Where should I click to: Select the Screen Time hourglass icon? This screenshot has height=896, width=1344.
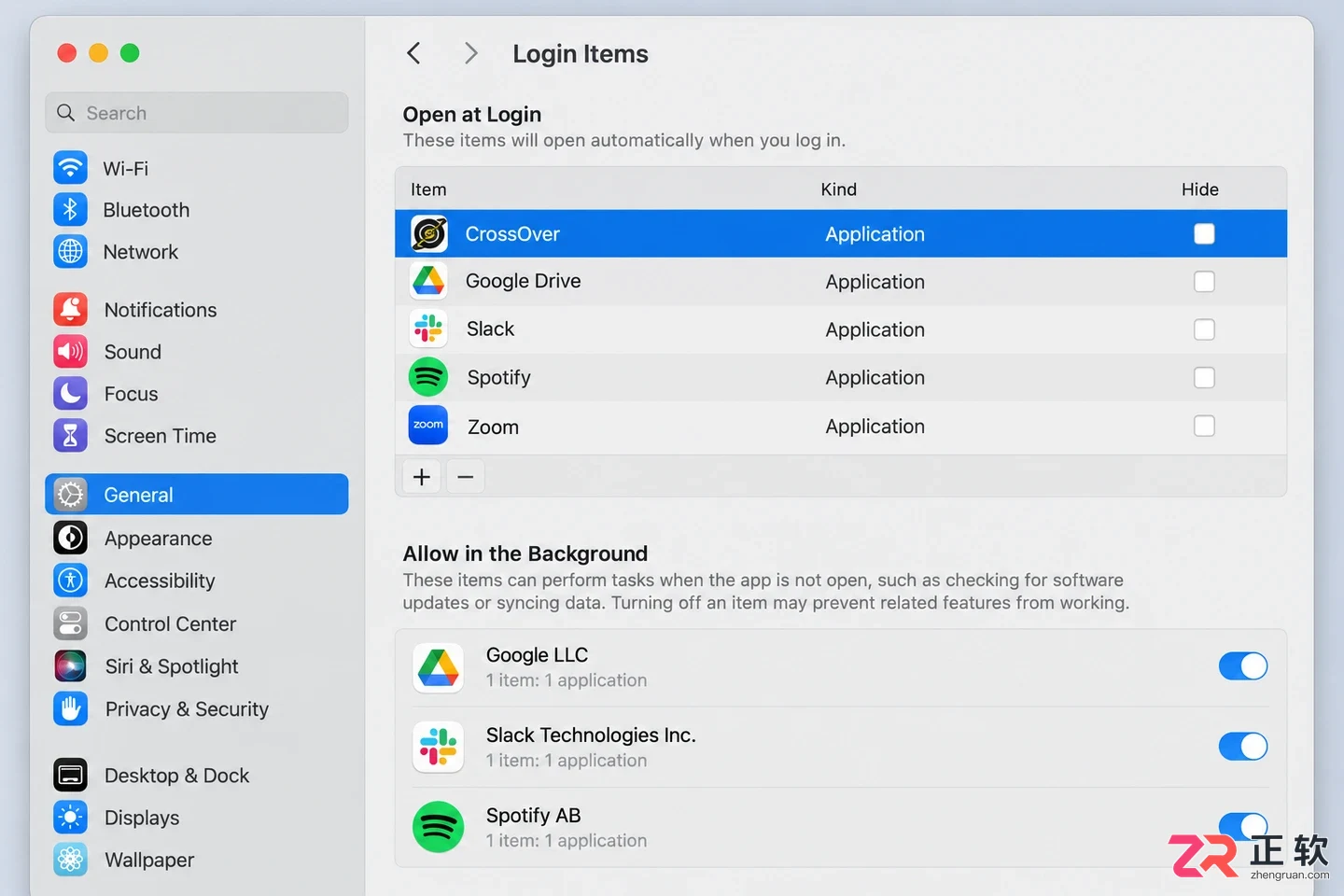point(70,436)
